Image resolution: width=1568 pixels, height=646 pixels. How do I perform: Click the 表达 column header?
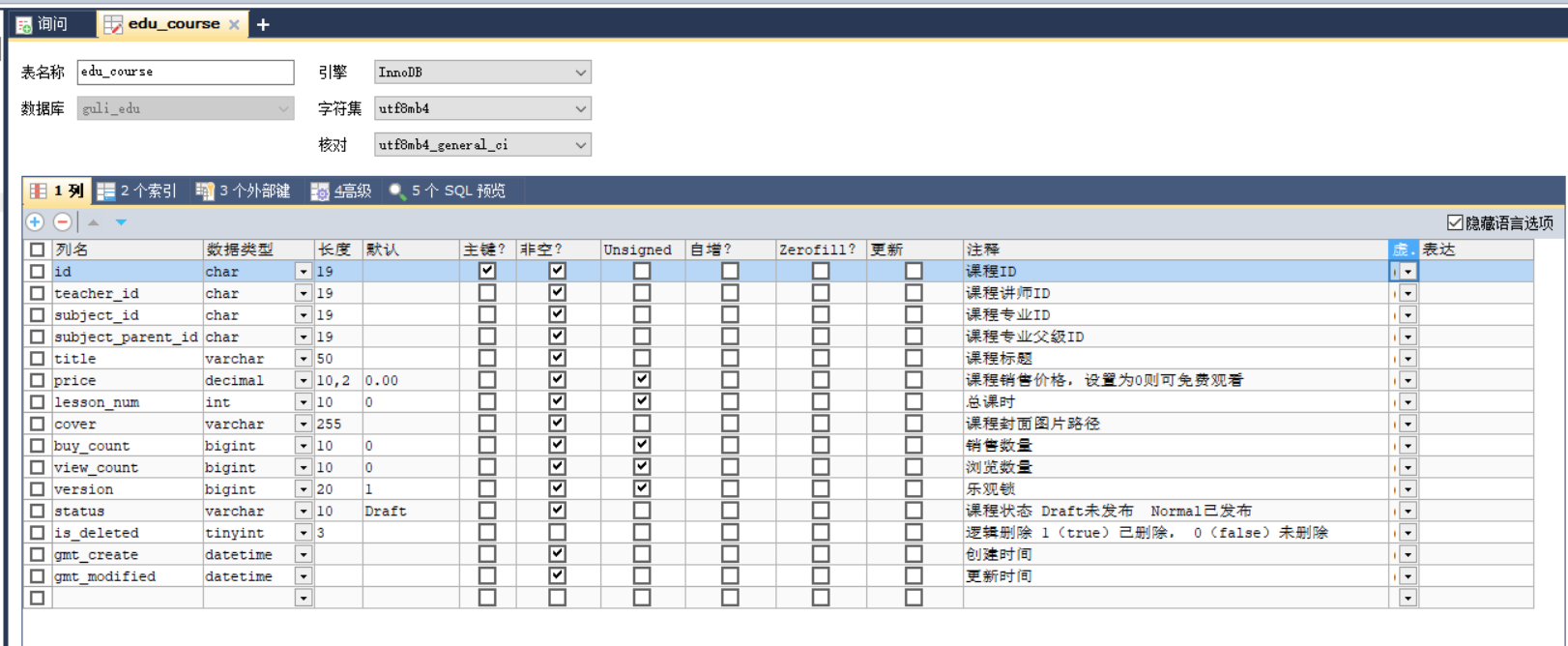[1476, 250]
